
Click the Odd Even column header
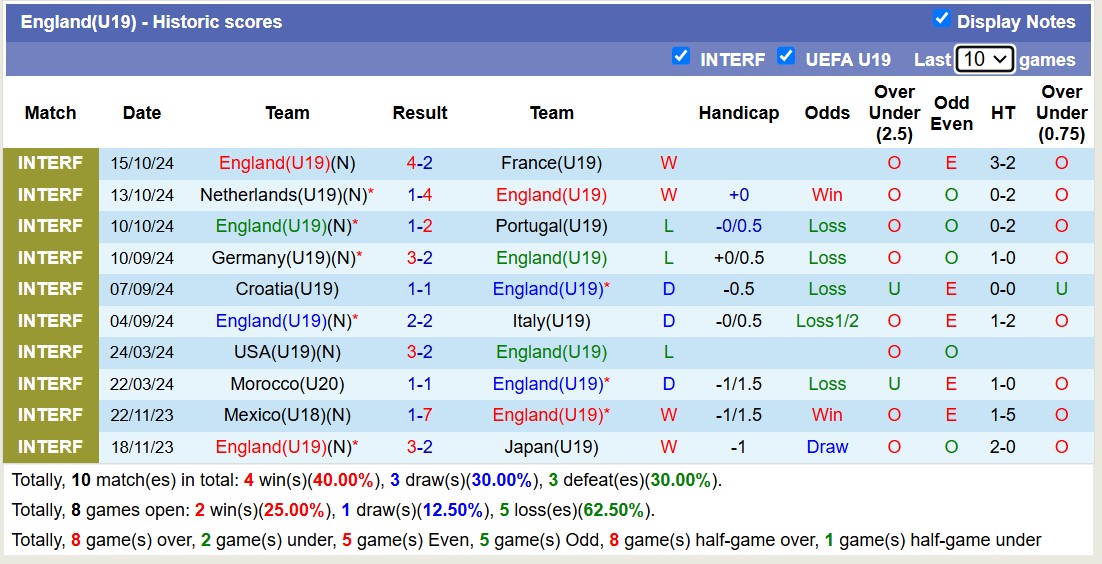click(x=951, y=113)
